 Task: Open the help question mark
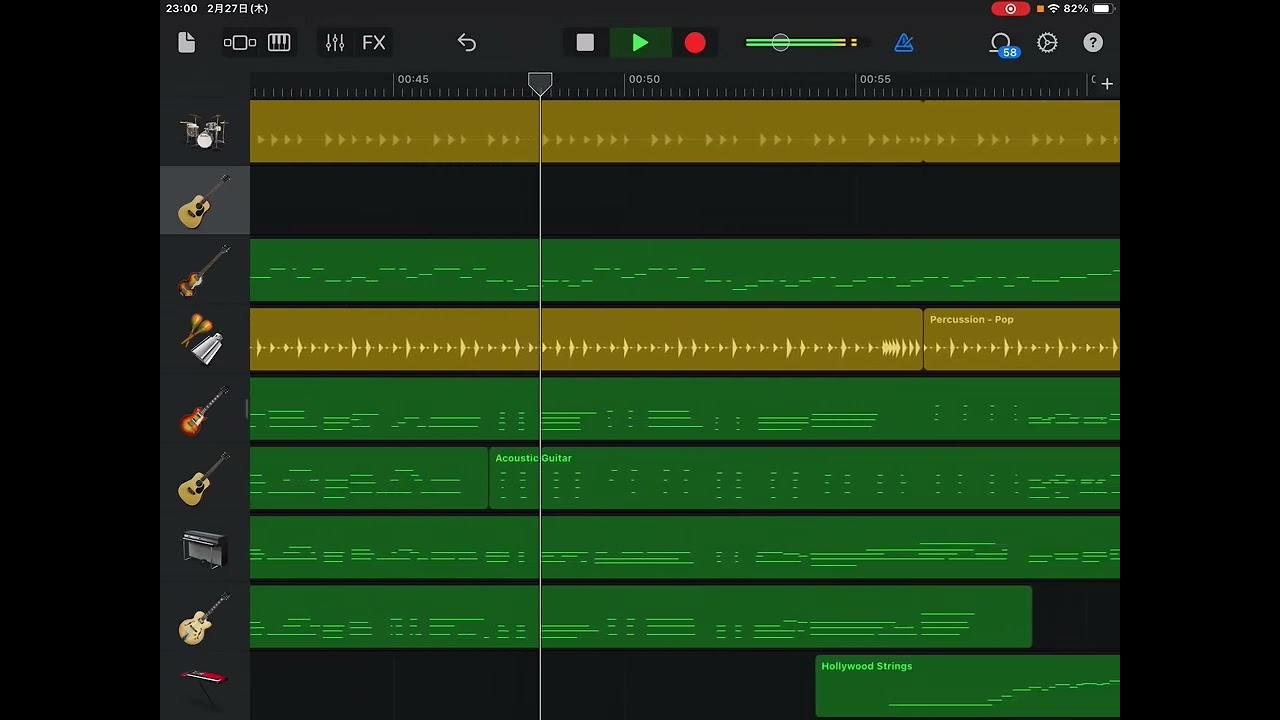point(1093,43)
